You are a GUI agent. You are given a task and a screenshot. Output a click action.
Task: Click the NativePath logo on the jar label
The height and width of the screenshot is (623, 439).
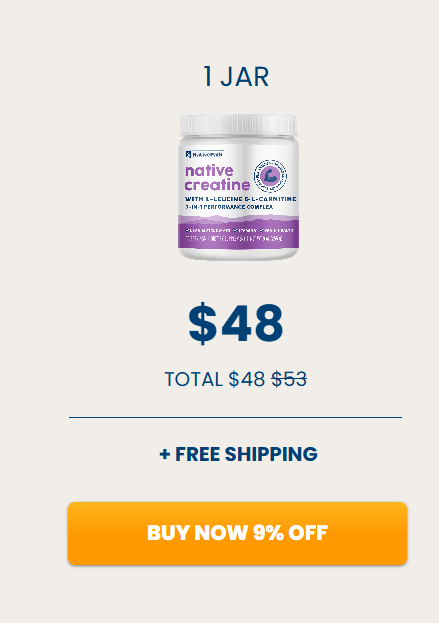(204, 154)
